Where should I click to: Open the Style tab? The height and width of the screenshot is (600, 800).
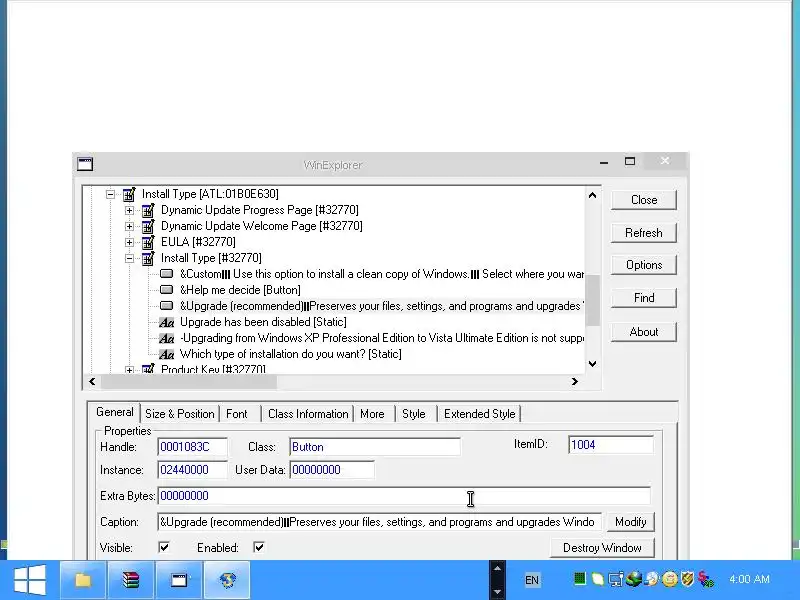pyautogui.click(x=413, y=414)
